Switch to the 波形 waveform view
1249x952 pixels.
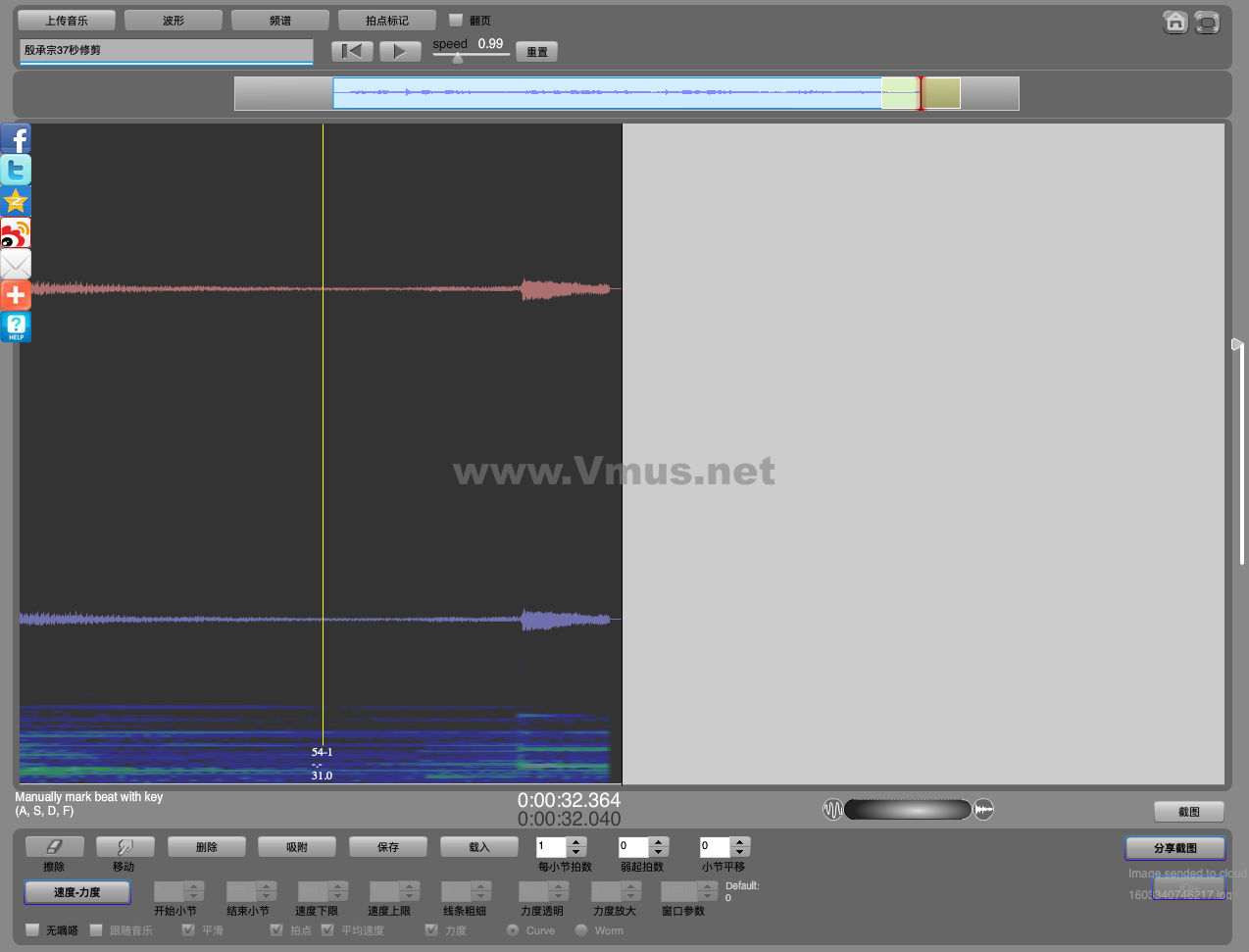(174, 21)
